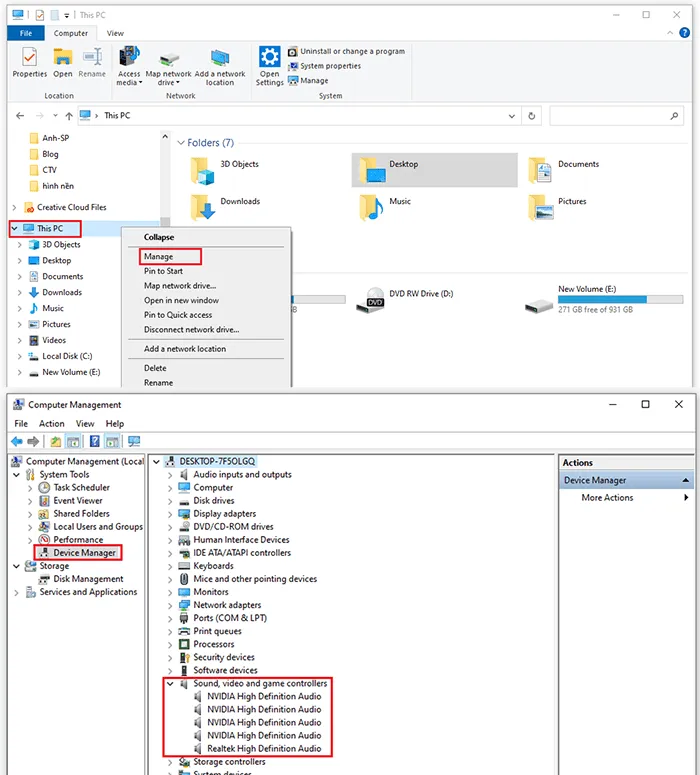
Task: Expand Network adapters in the device list
Action: pyautogui.click(x=170, y=605)
